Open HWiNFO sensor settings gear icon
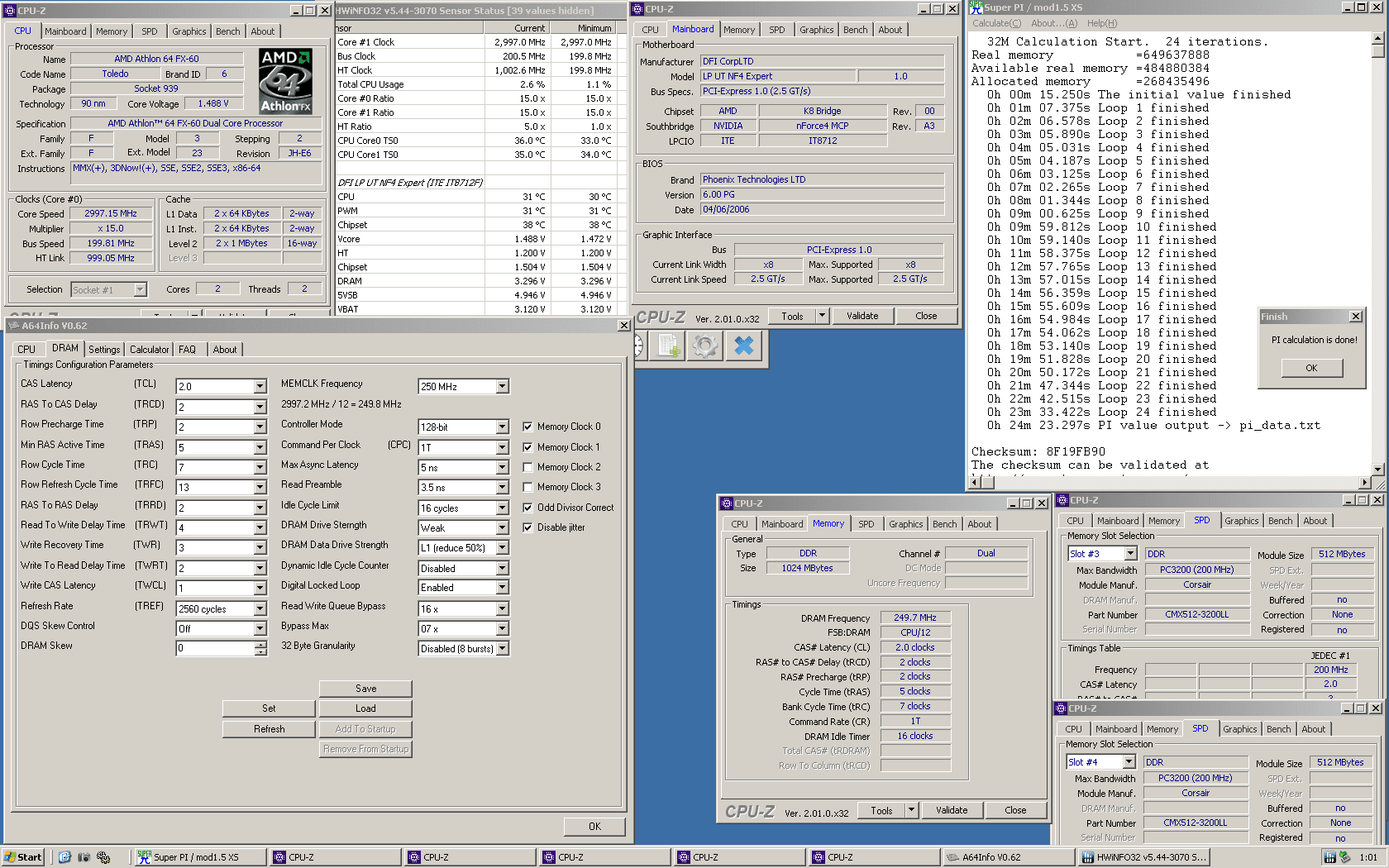 coord(705,346)
